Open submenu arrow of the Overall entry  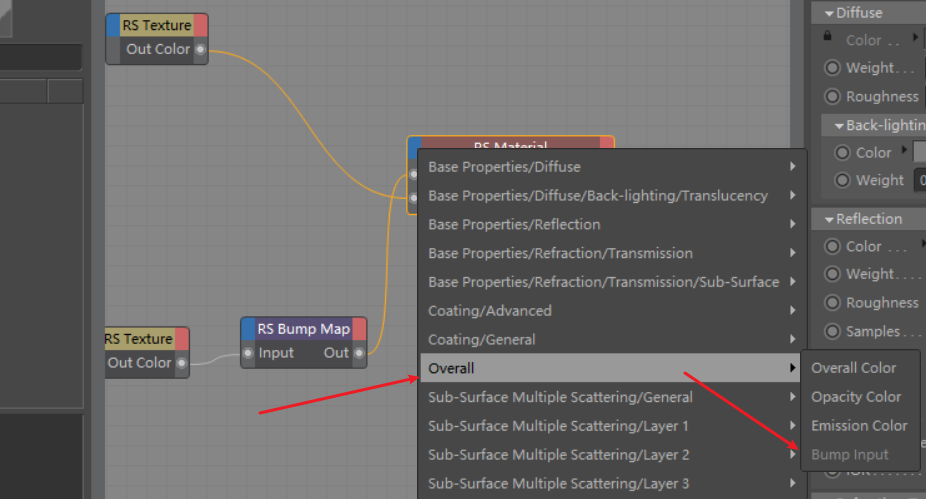[793, 368]
